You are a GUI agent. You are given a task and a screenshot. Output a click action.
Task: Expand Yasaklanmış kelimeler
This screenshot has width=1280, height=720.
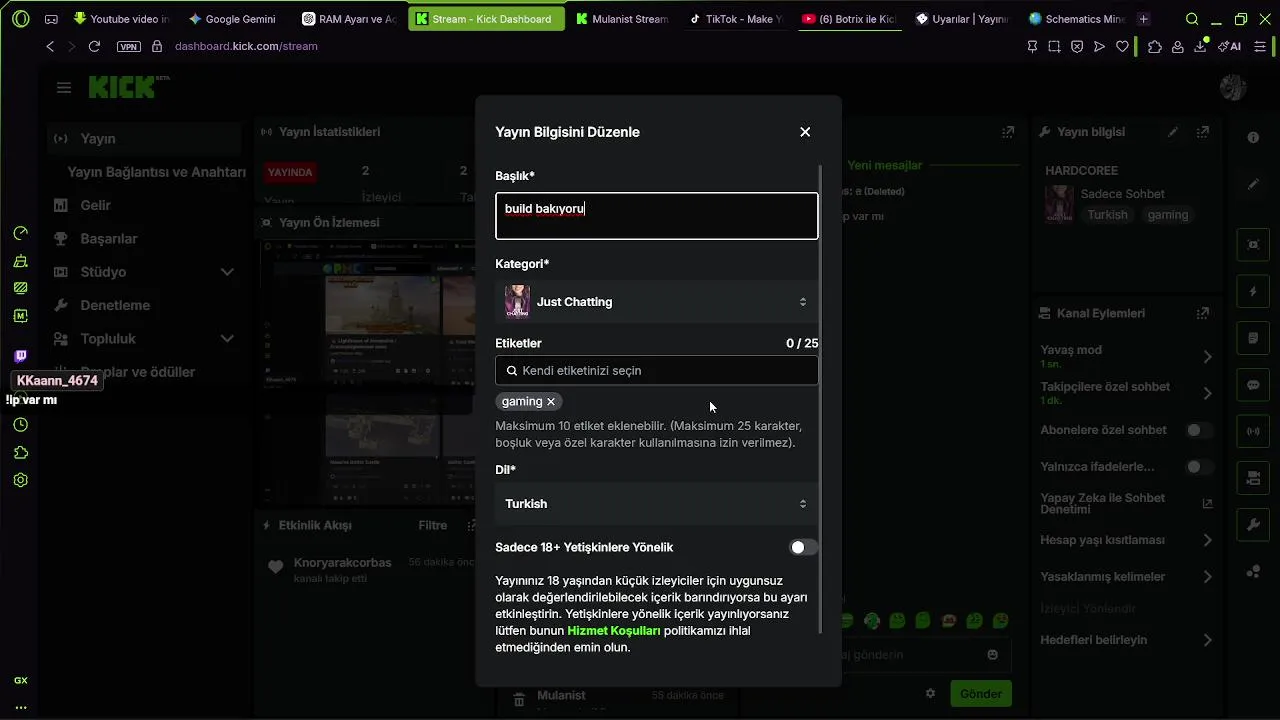tap(1207, 577)
